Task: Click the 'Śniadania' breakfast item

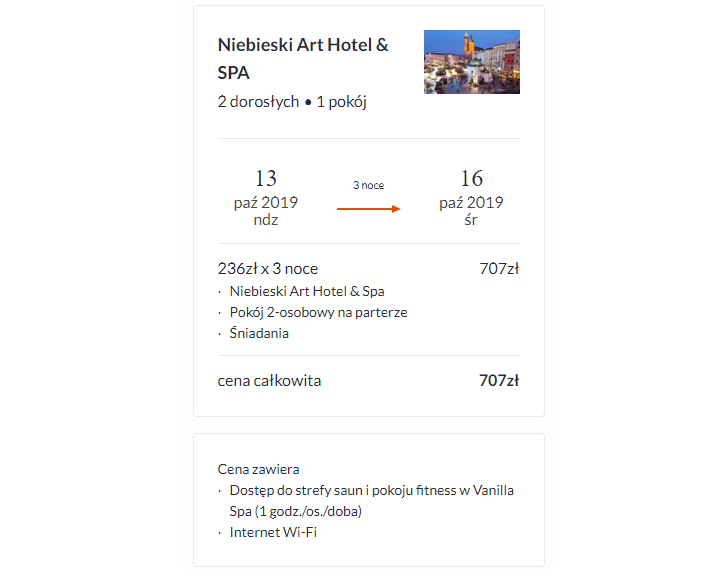Action: [259, 333]
